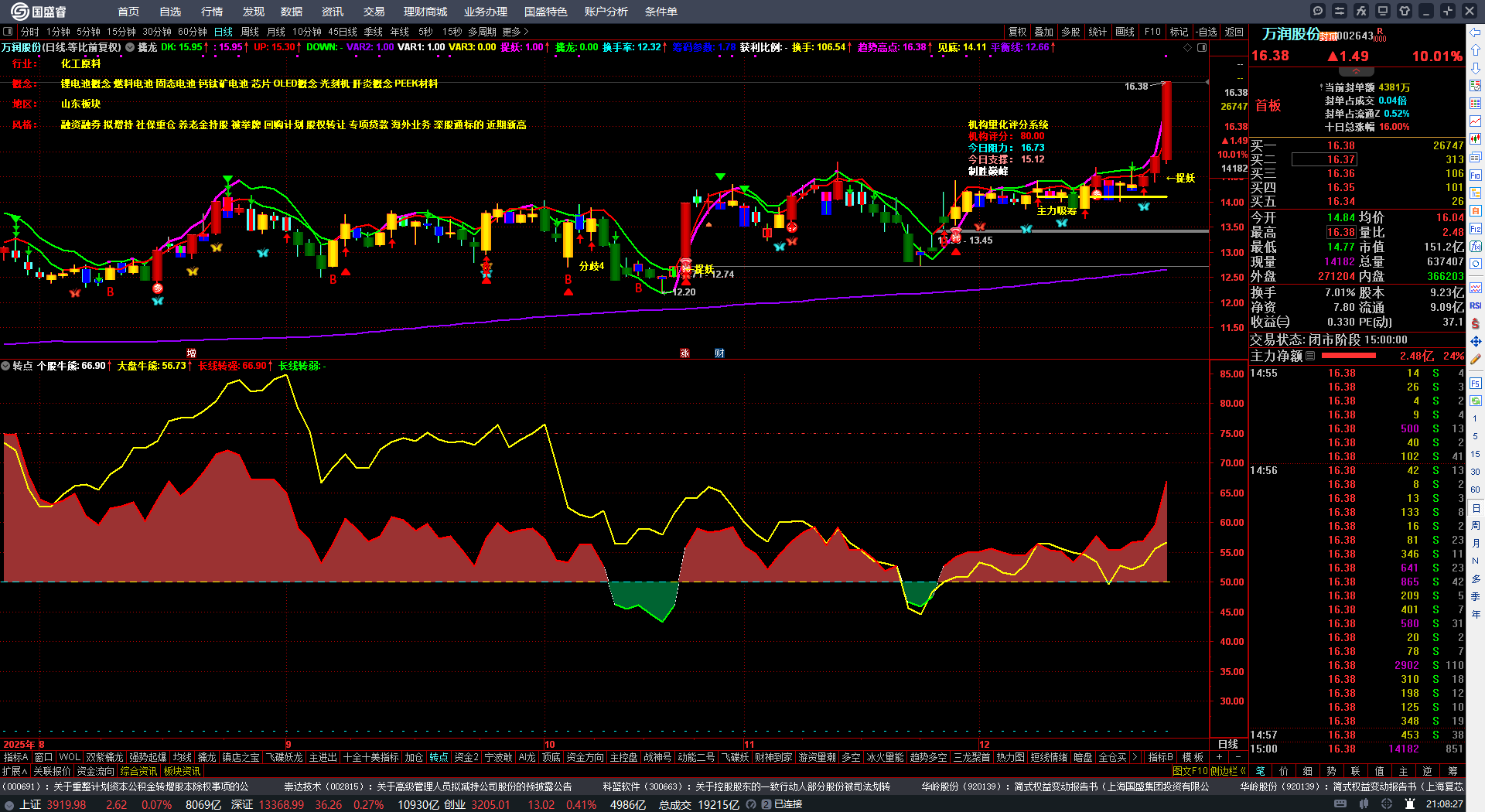The width and height of the screenshot is (1485, 812).
Task: Click the 图文F10 button in bottom bar
Action: 1190,771
